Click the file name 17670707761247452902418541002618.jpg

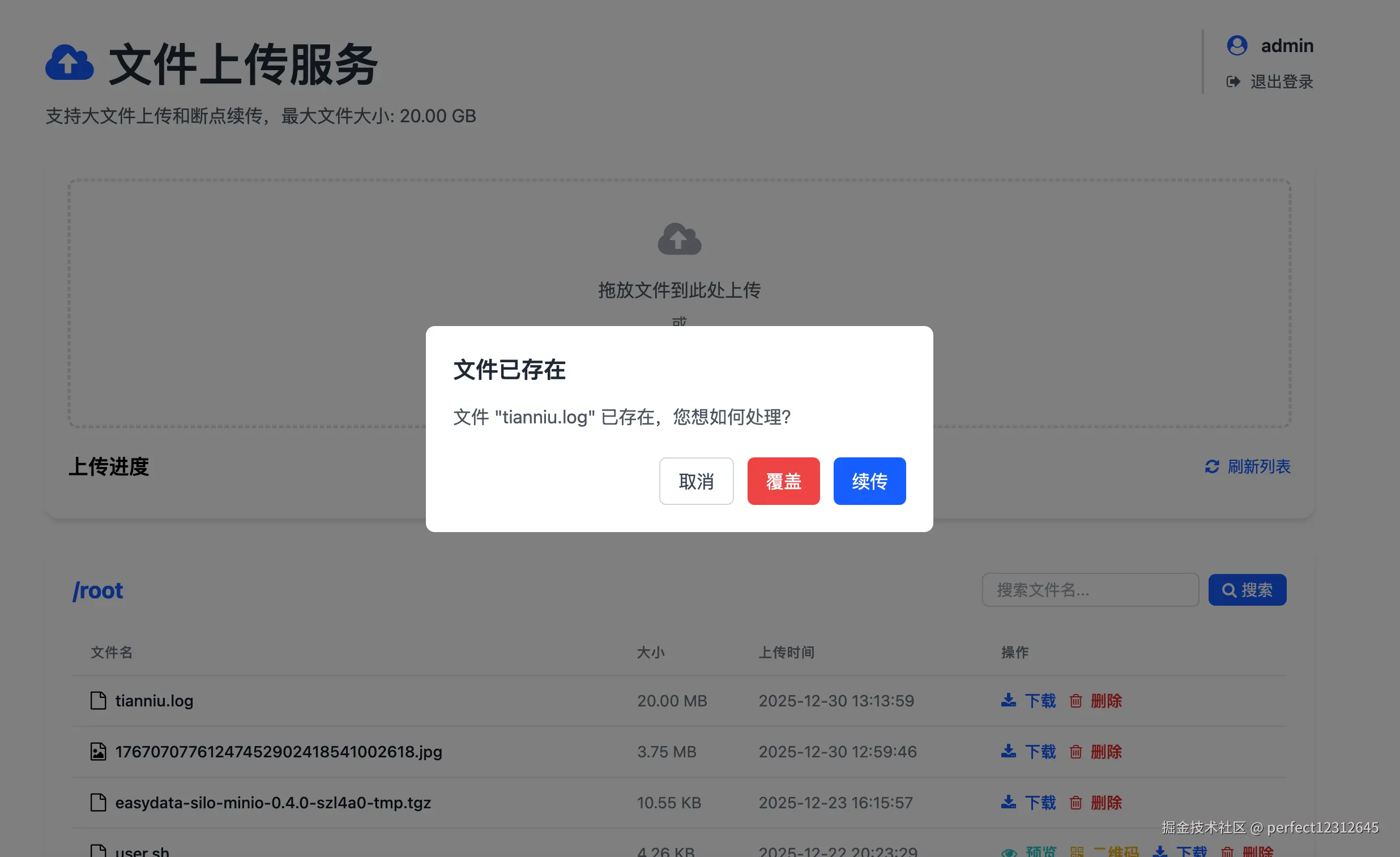point(279,751)
